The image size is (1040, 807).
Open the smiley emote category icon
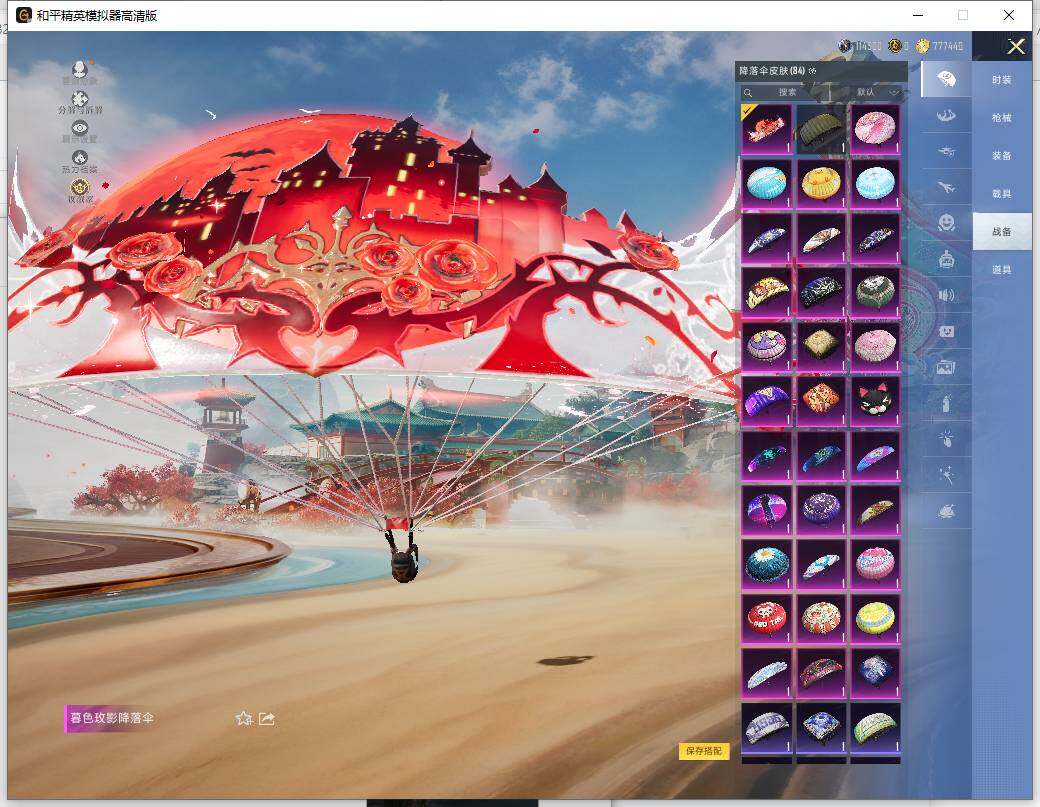click(946, 222)
